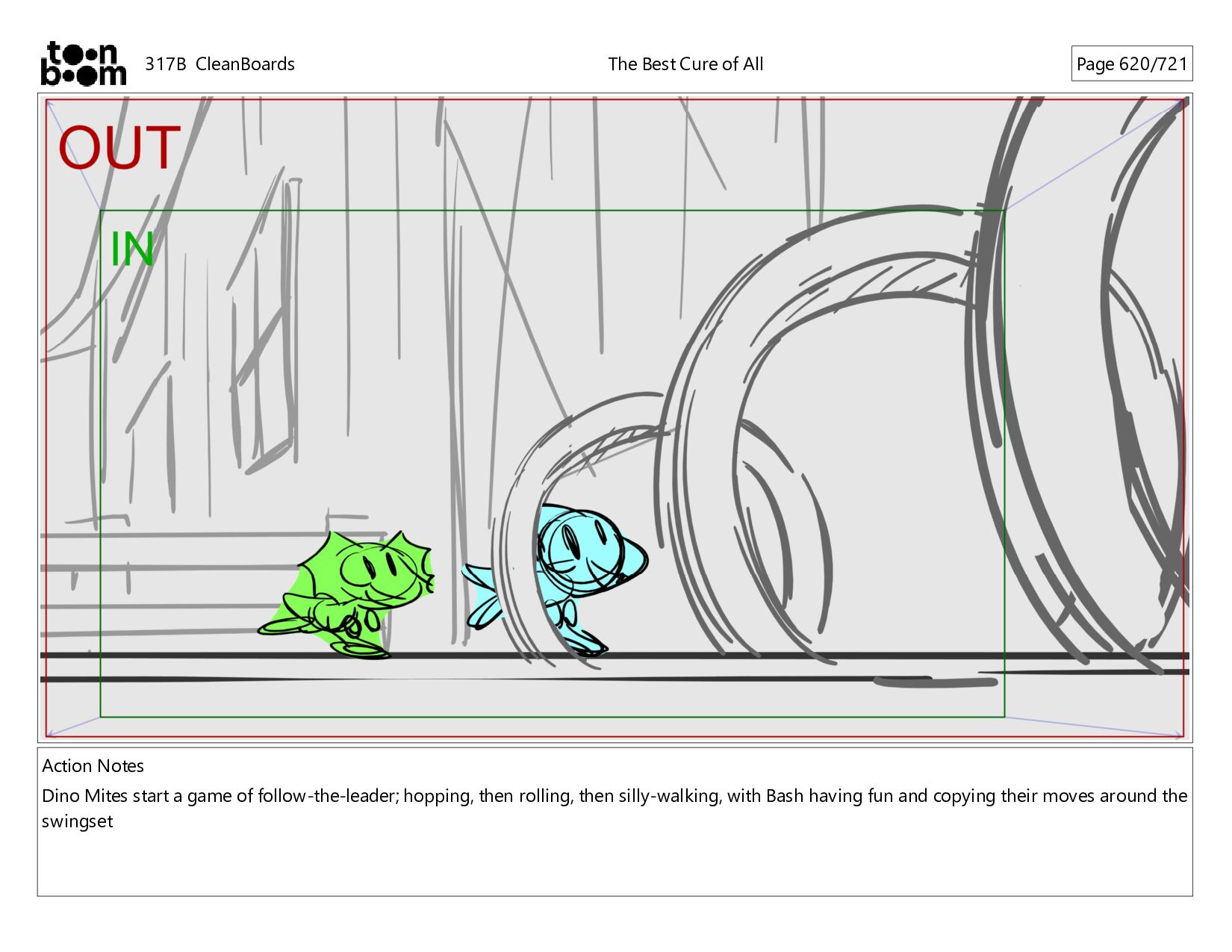The width and height of the screenshot is (1232, 952).
Task: Click the title 'The Best Cure of All'
Action: (685, 64)
